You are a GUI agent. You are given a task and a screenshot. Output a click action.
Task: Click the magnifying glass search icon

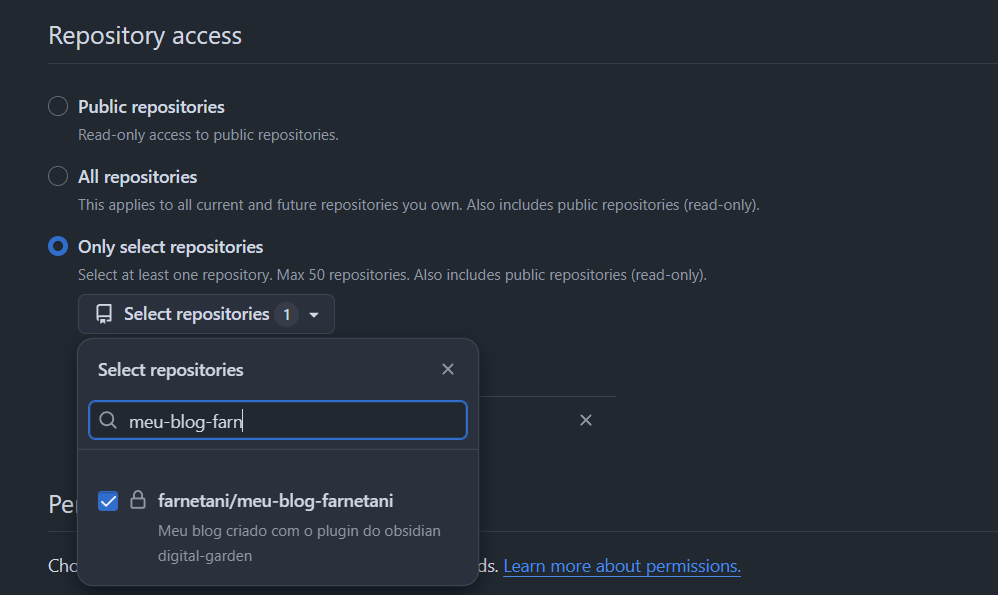(x=108, y=421)
